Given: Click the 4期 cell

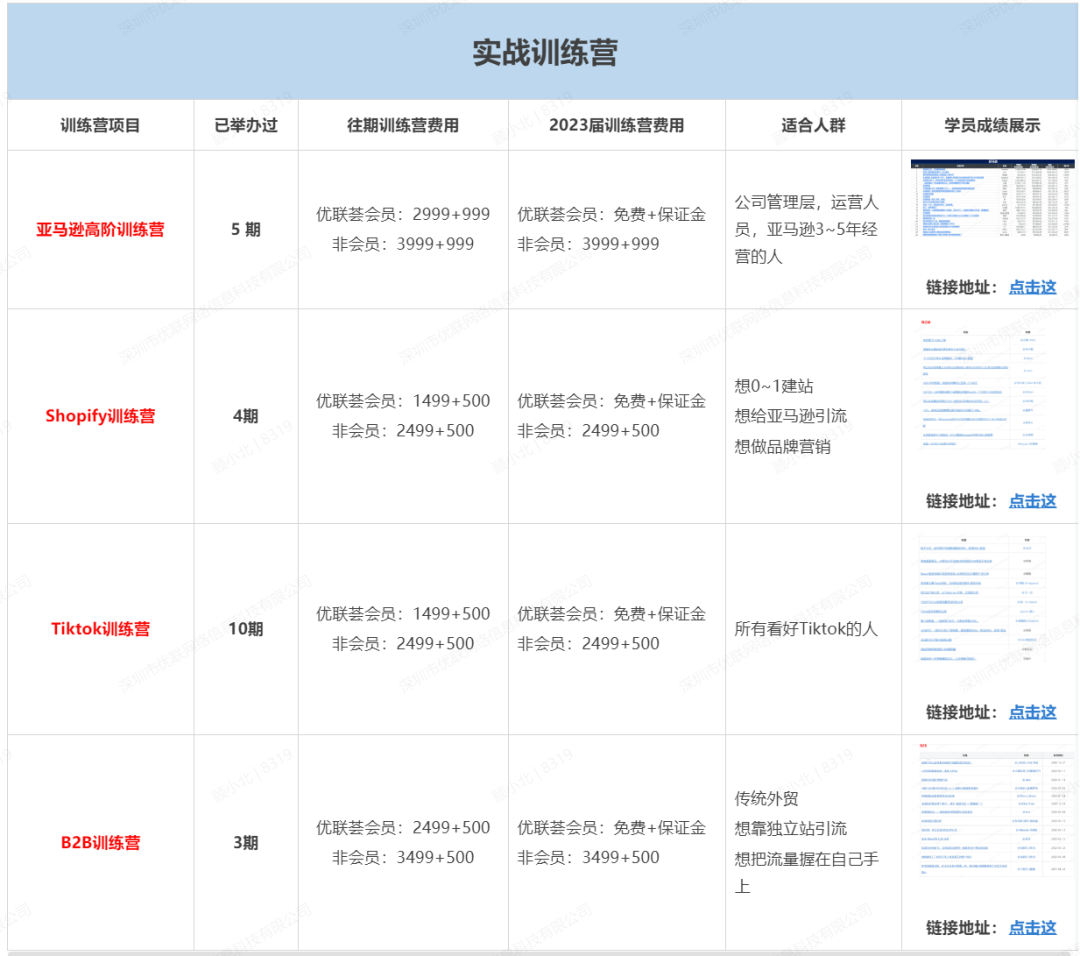Looking at the screenshot, I should (246, 416).
